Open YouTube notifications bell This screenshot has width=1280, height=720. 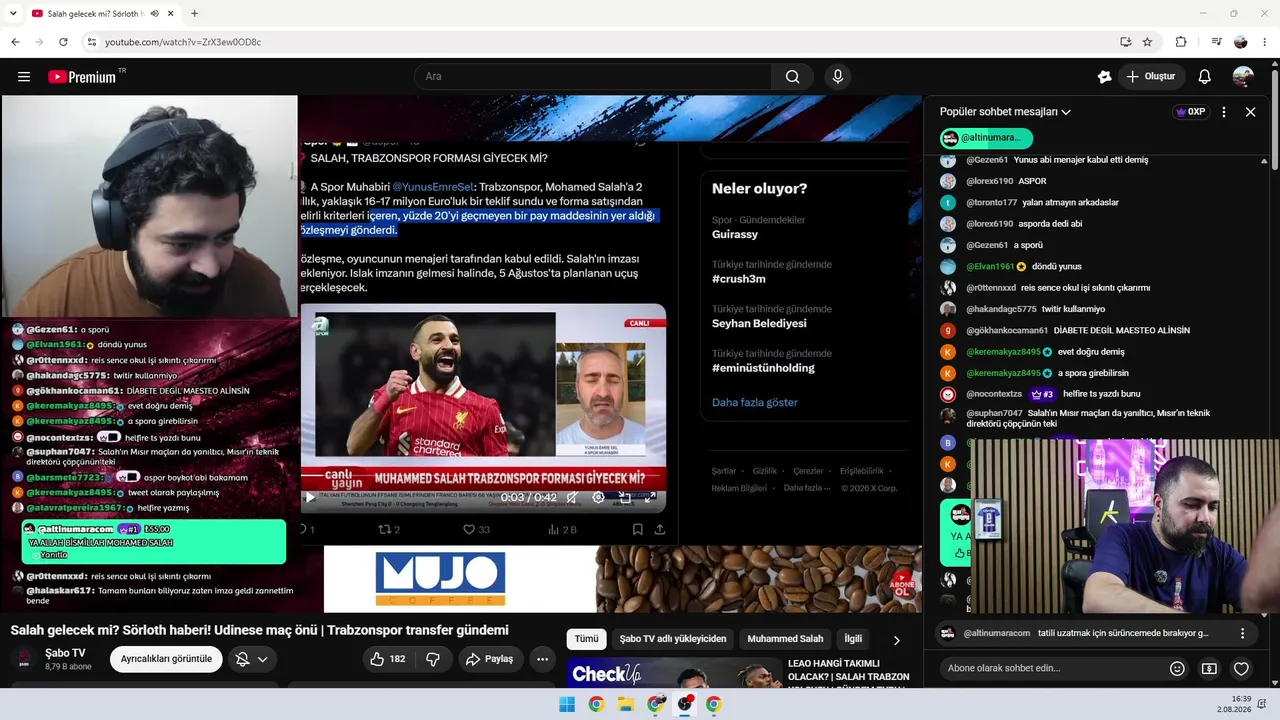(1205, 77)
